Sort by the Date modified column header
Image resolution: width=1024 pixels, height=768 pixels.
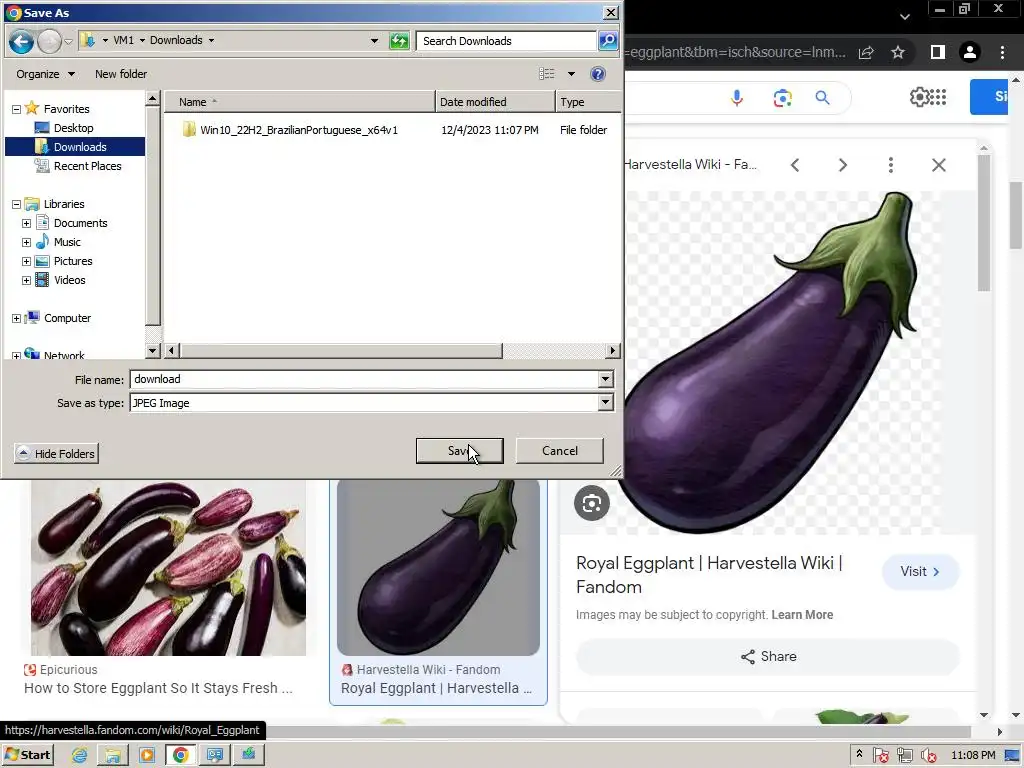(x=495, y=102)
